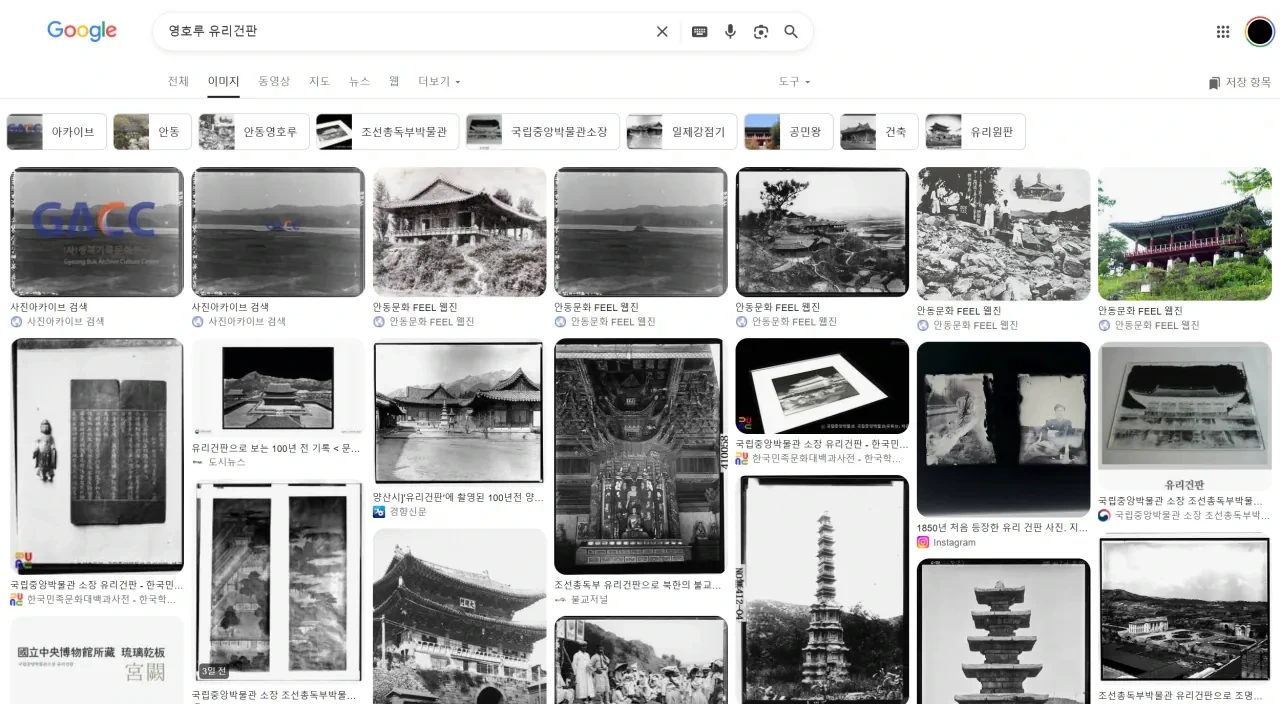The image size is (1280, 704).
Task: Open the framed glass plate on black image
Action: [822, 386]
